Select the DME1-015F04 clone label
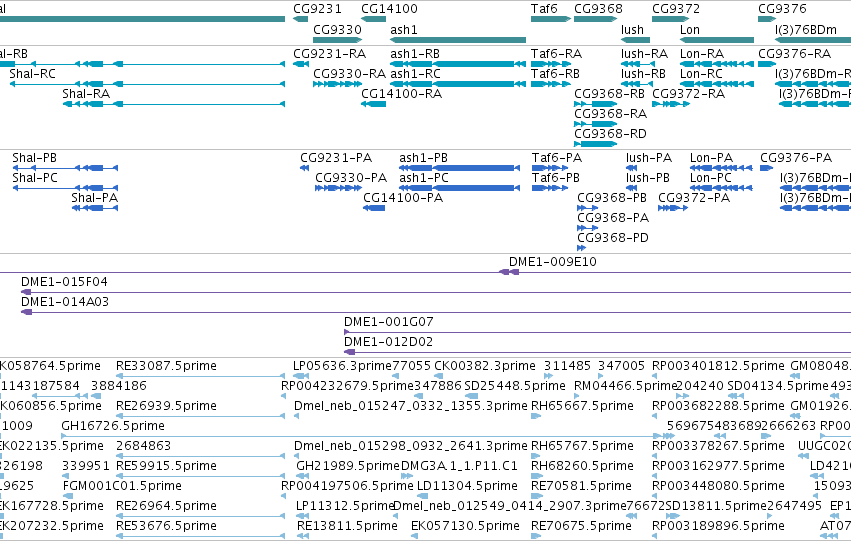The height and width of the screenshot is (541, 851). point(64,282)
